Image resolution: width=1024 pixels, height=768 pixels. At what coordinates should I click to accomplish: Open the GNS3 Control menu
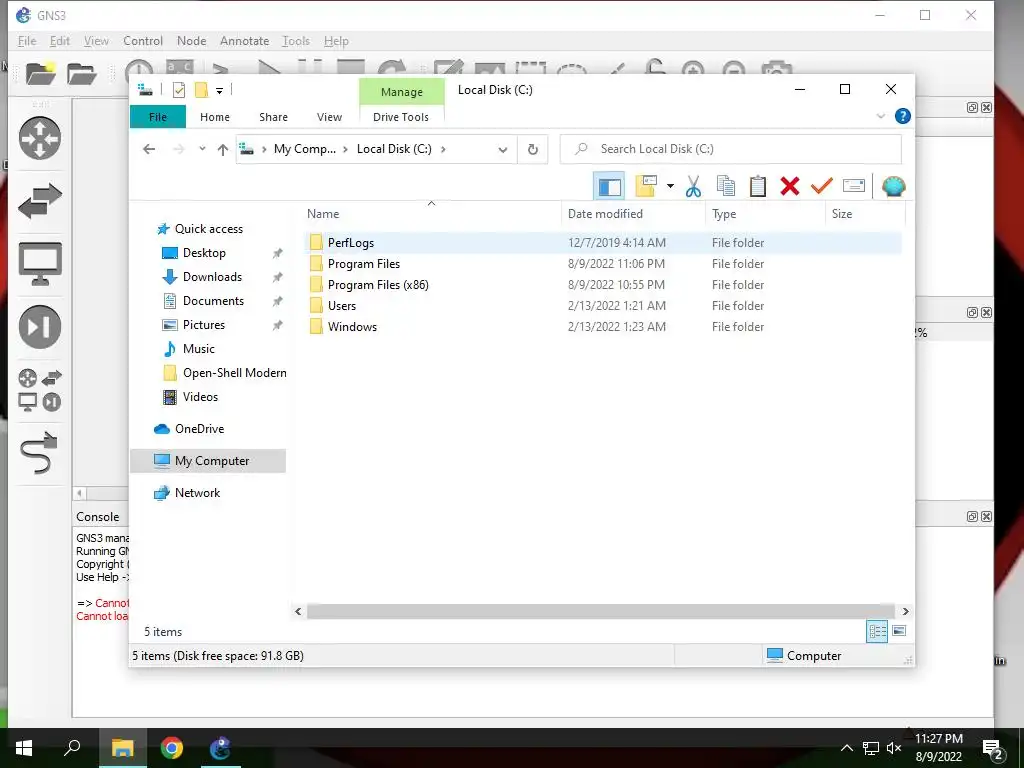[x=143, y=40]
